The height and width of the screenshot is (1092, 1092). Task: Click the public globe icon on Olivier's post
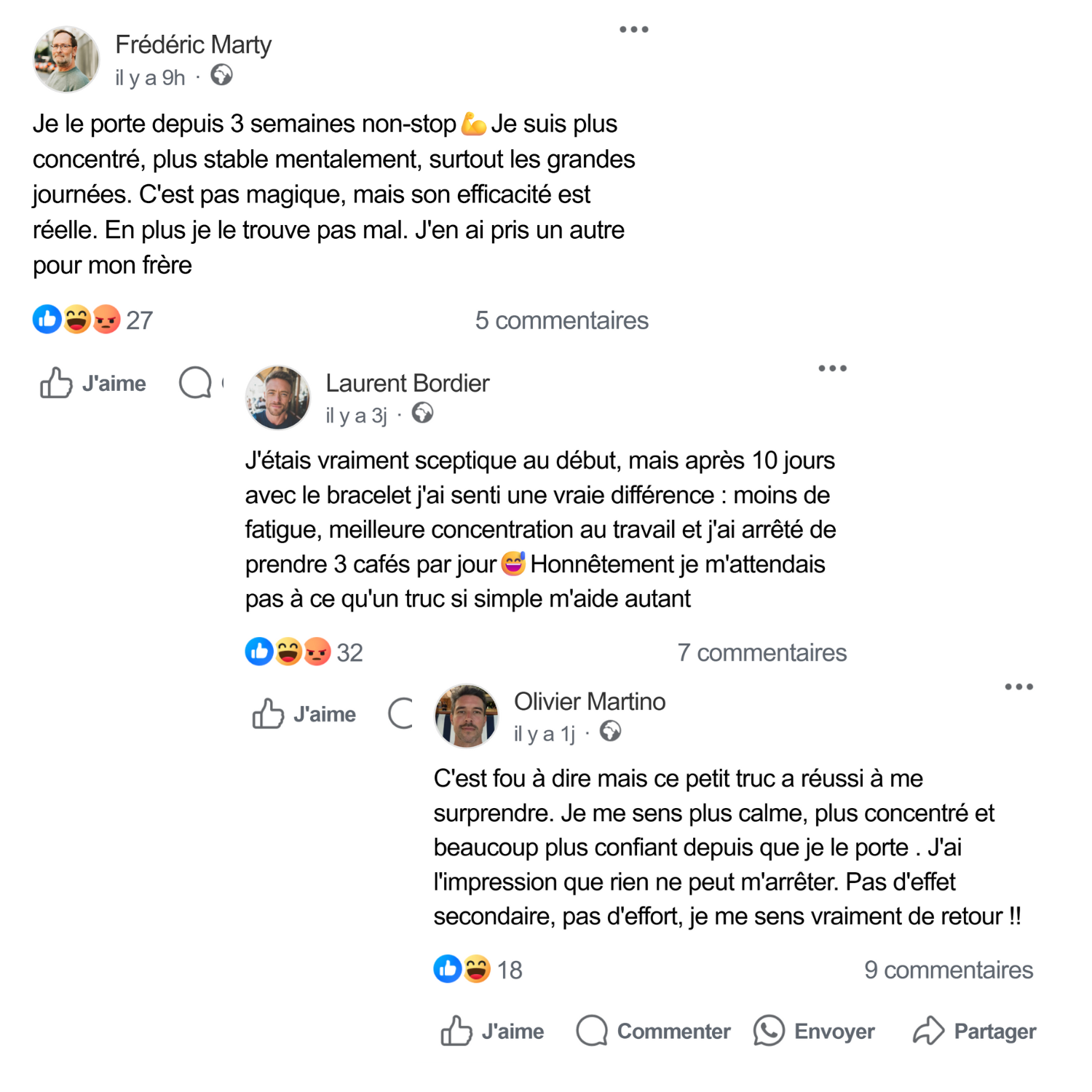(x=610, y=731)
